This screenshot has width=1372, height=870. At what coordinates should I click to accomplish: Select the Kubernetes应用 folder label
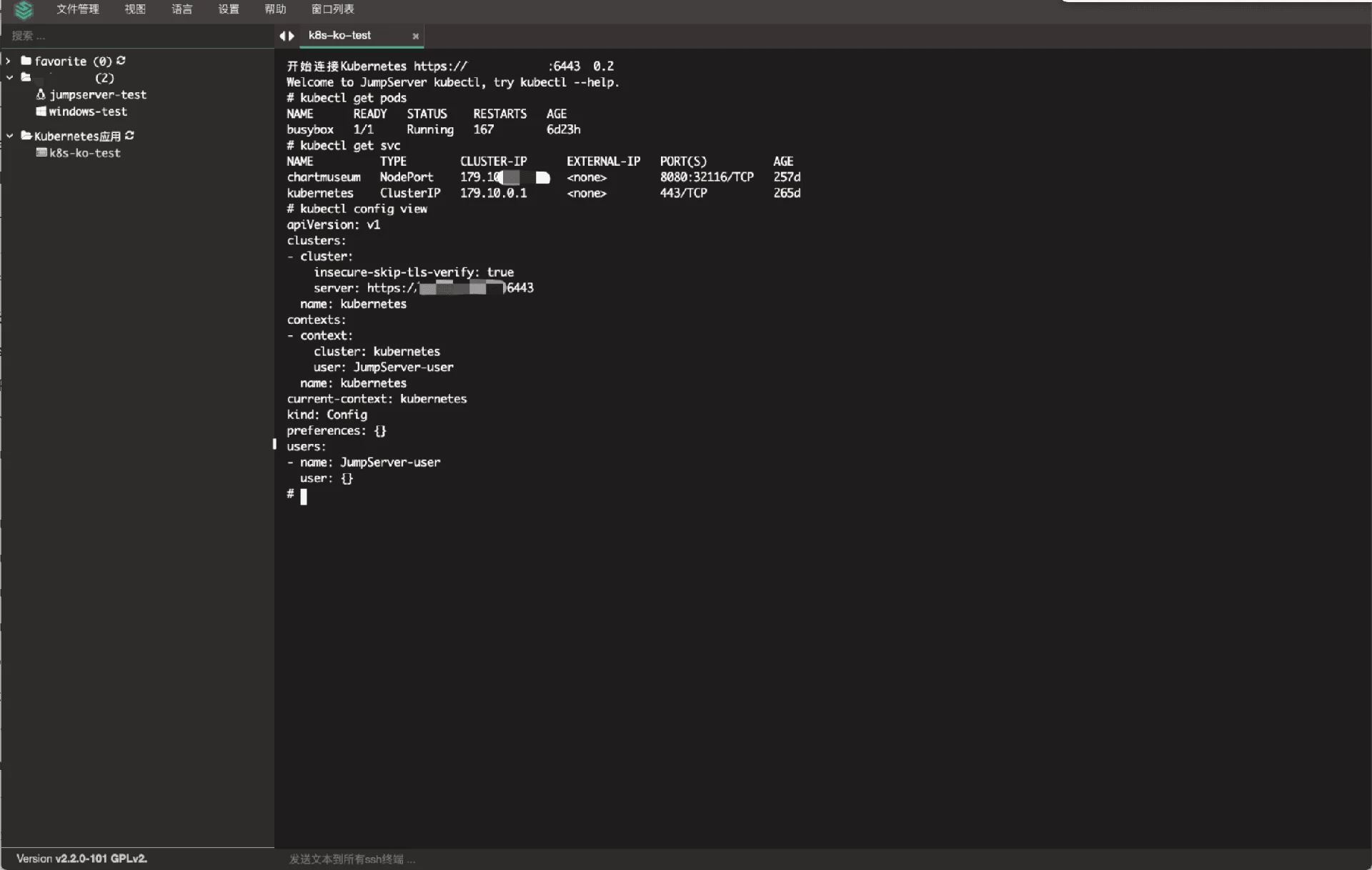(77, 136)
